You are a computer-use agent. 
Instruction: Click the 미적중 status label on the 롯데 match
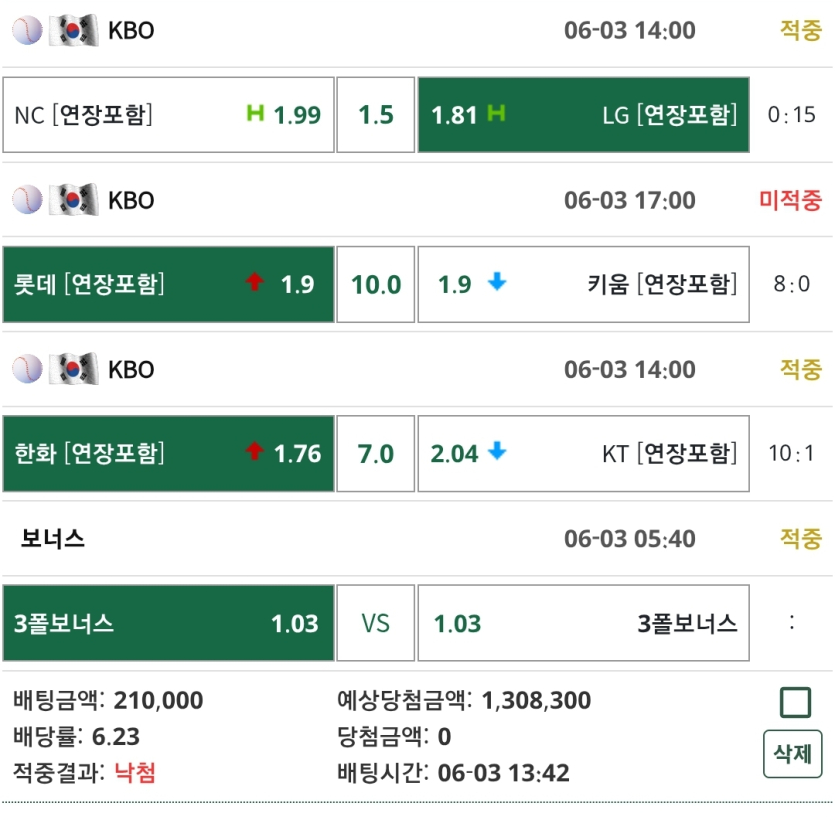click(x=791, y=200)
